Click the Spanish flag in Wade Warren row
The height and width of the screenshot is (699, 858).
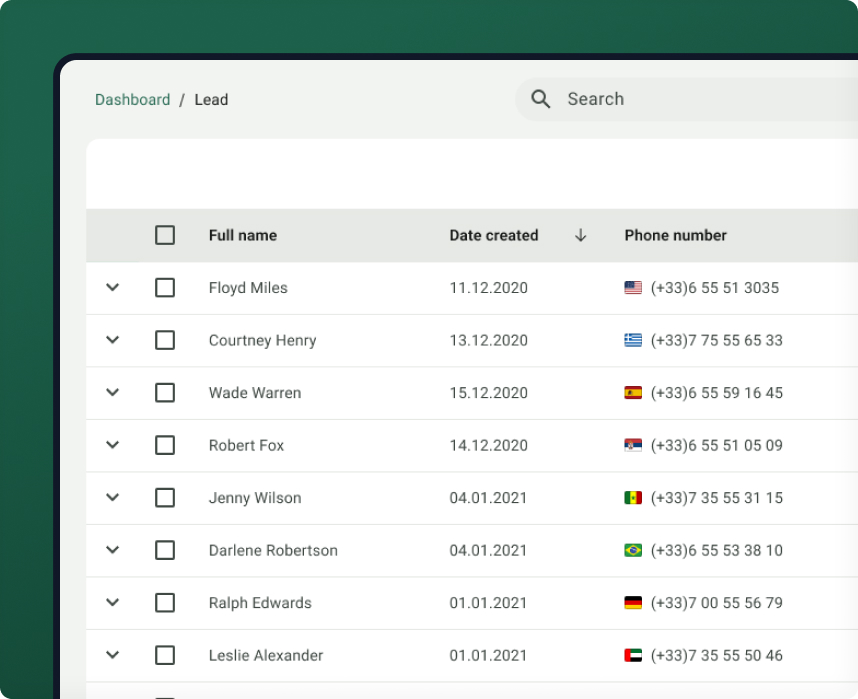point(633,392)
